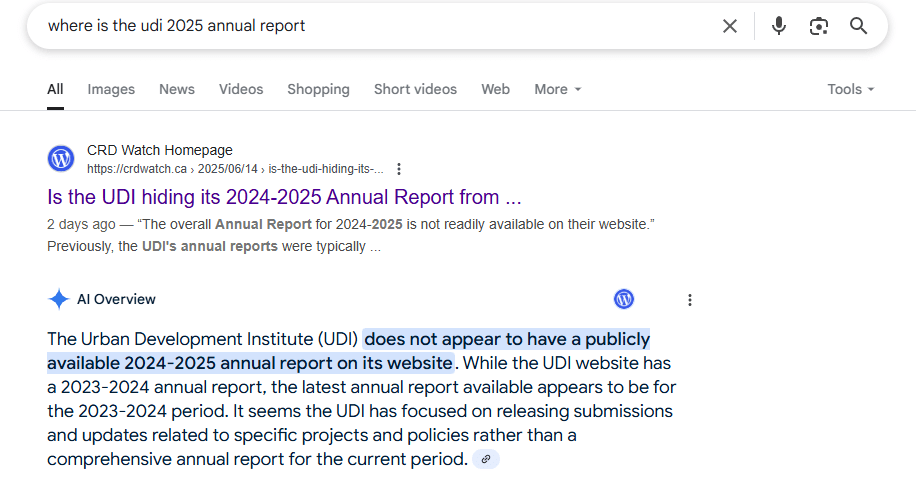The width and height of the screenshot is (916, 500).
Task: Switch to the Images tab
Action: point(111,89)
